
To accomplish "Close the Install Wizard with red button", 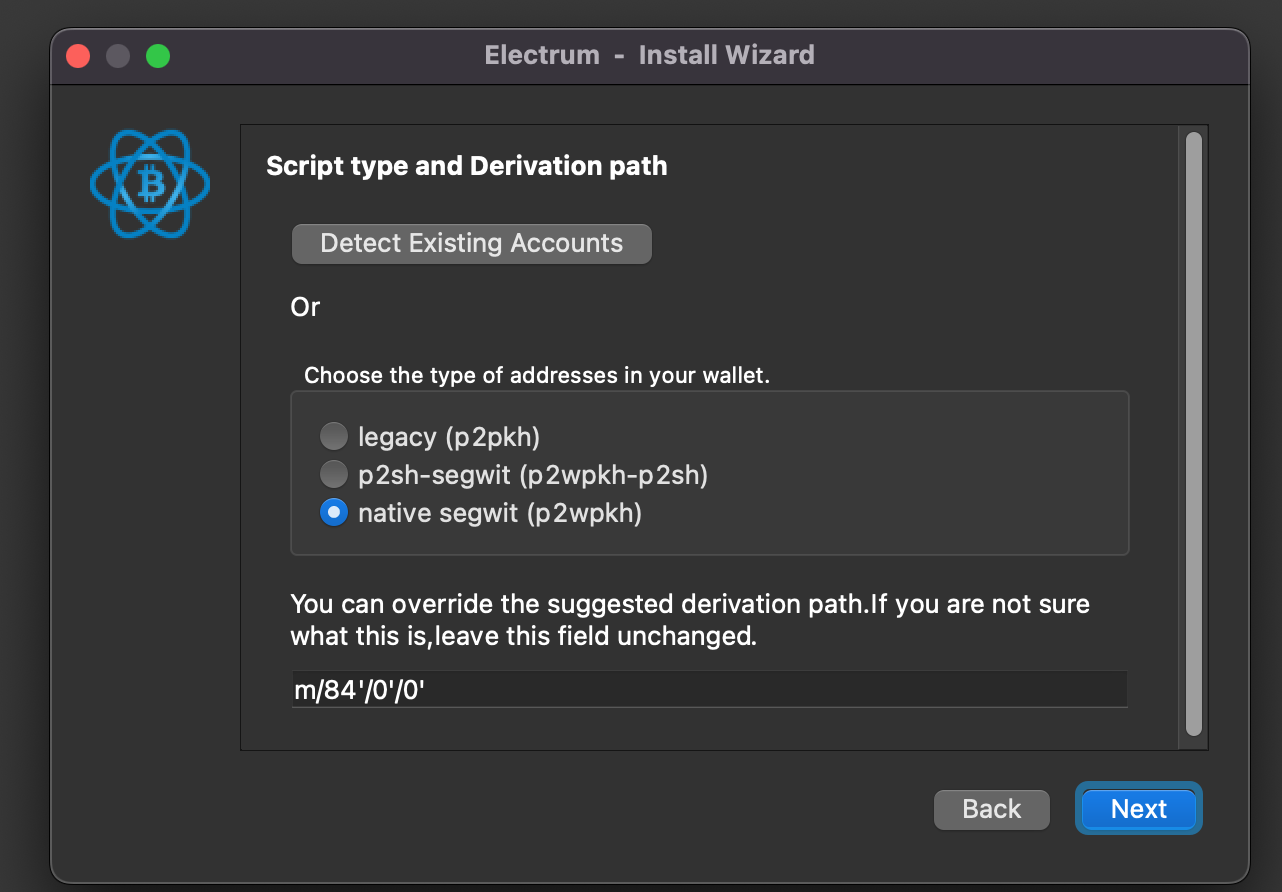I will coord(77,55).
